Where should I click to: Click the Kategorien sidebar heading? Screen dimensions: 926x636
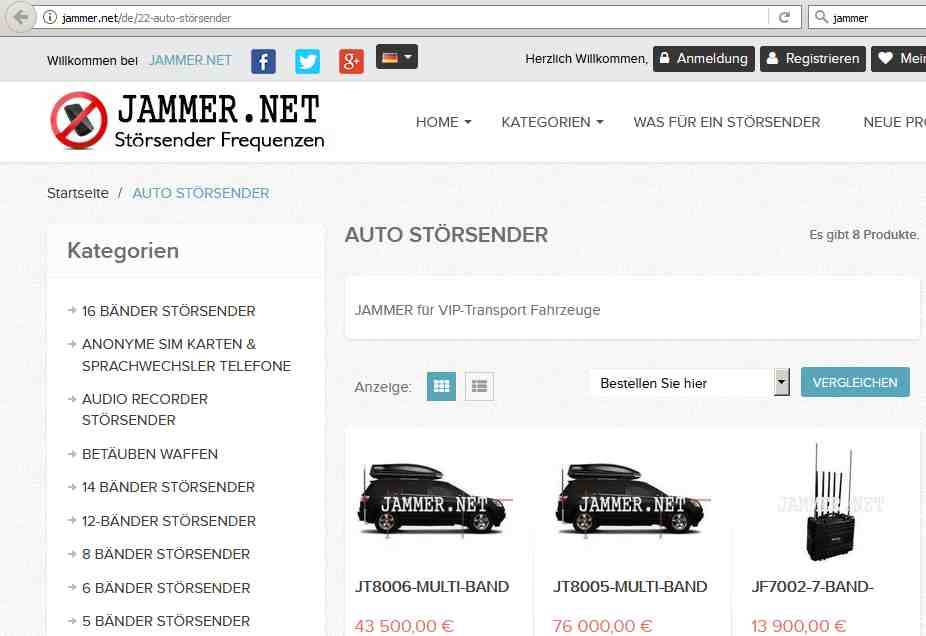pos(123,251)
